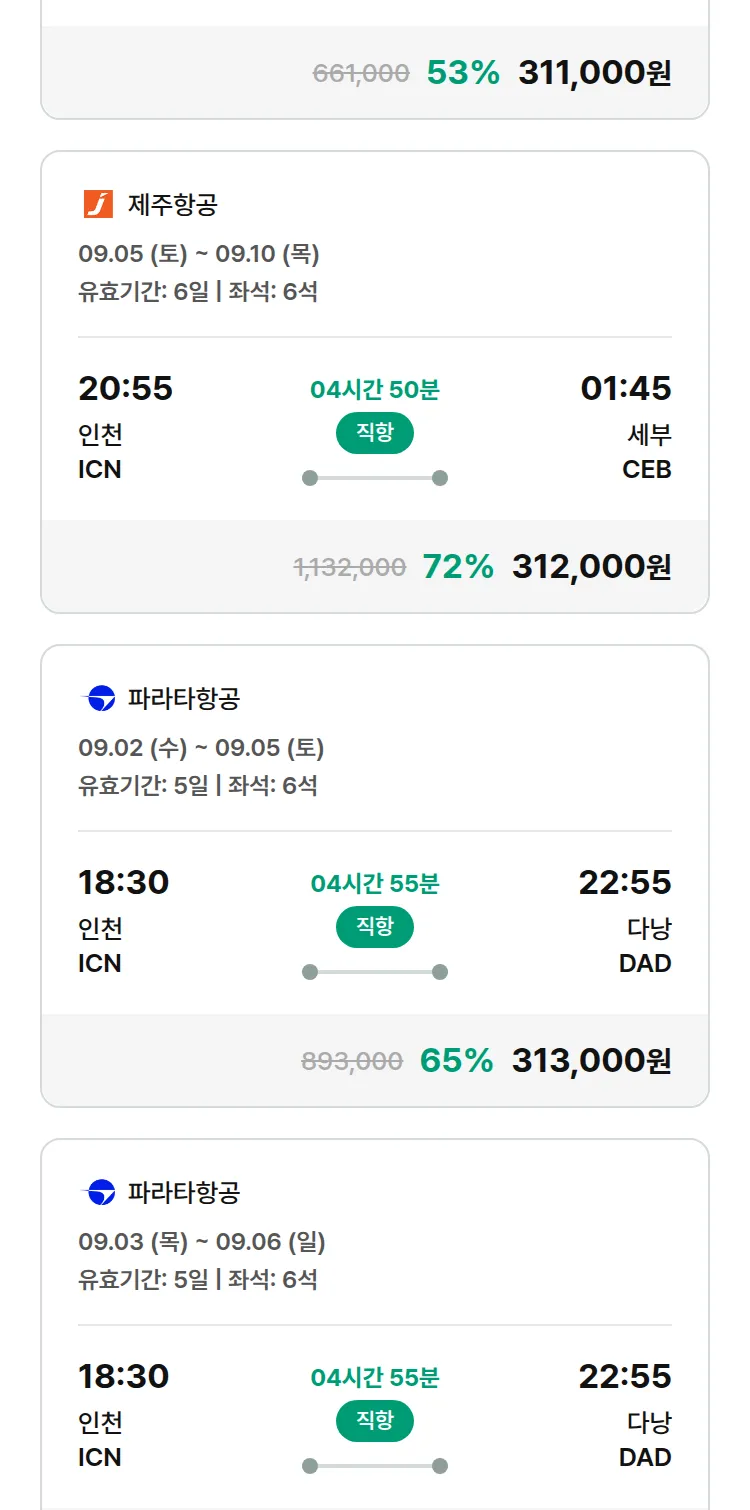
Task: Select the 09.02 (수) ~ 09.05 (토) date range
Action: point(201,748)
